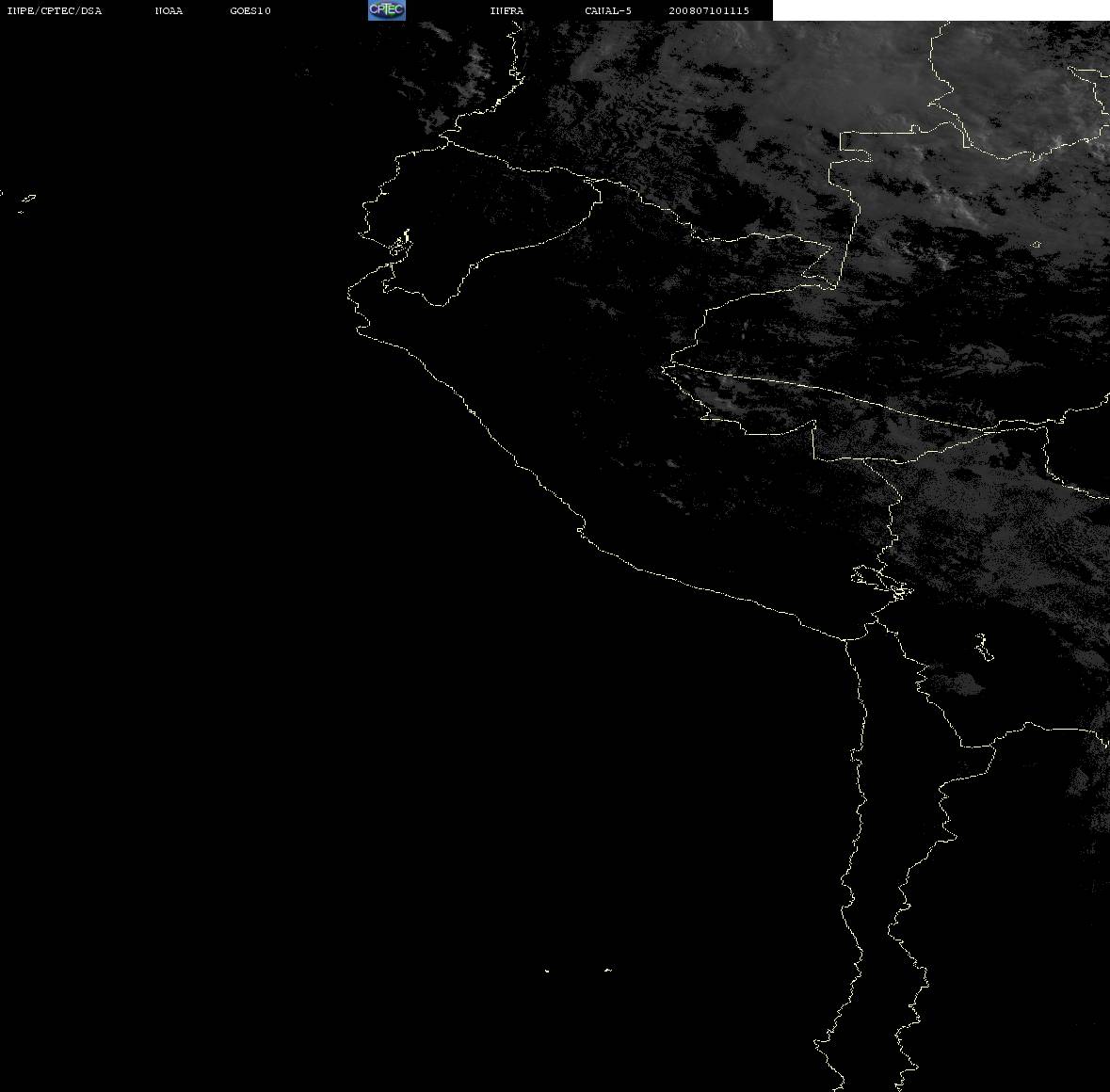
Task: Select the CANAL-5 header label
Action: (x=608, y=10)
